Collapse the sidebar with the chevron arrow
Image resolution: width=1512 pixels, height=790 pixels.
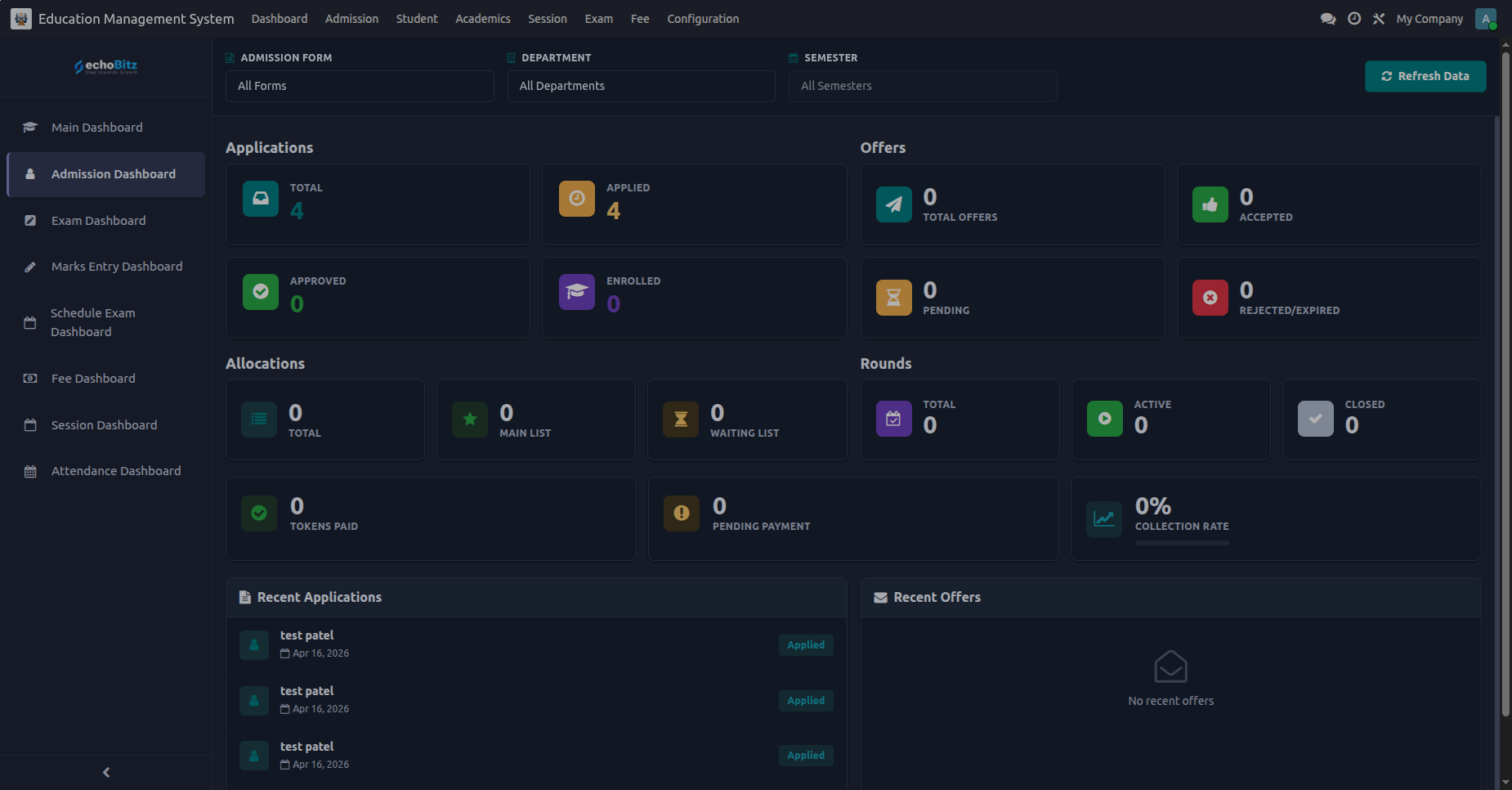click(x=106, y=772)
